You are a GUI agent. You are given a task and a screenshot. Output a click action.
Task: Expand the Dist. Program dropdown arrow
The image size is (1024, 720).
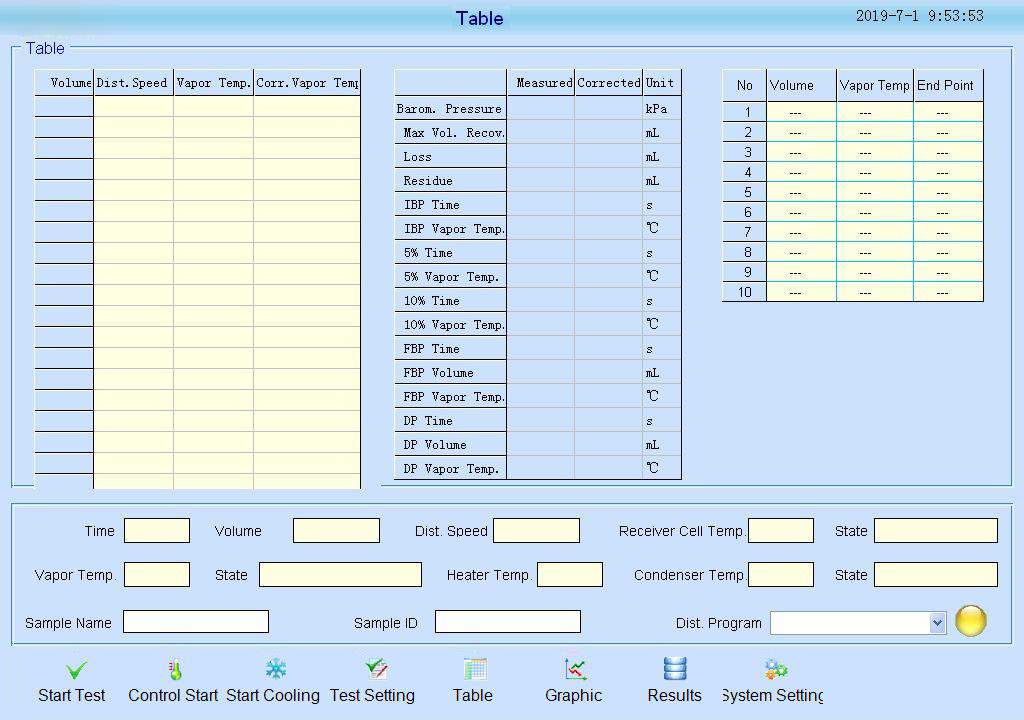click(x=937, y=623)
